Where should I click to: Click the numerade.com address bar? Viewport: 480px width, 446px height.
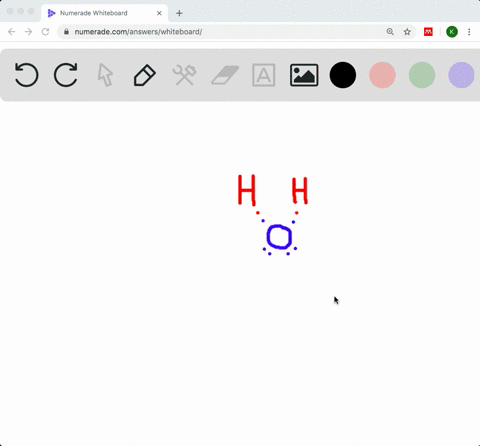[237, 32]
